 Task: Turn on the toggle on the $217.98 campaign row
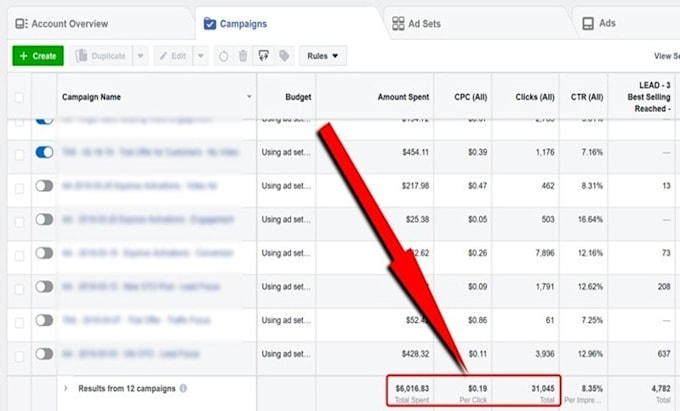tap(44, 186)
